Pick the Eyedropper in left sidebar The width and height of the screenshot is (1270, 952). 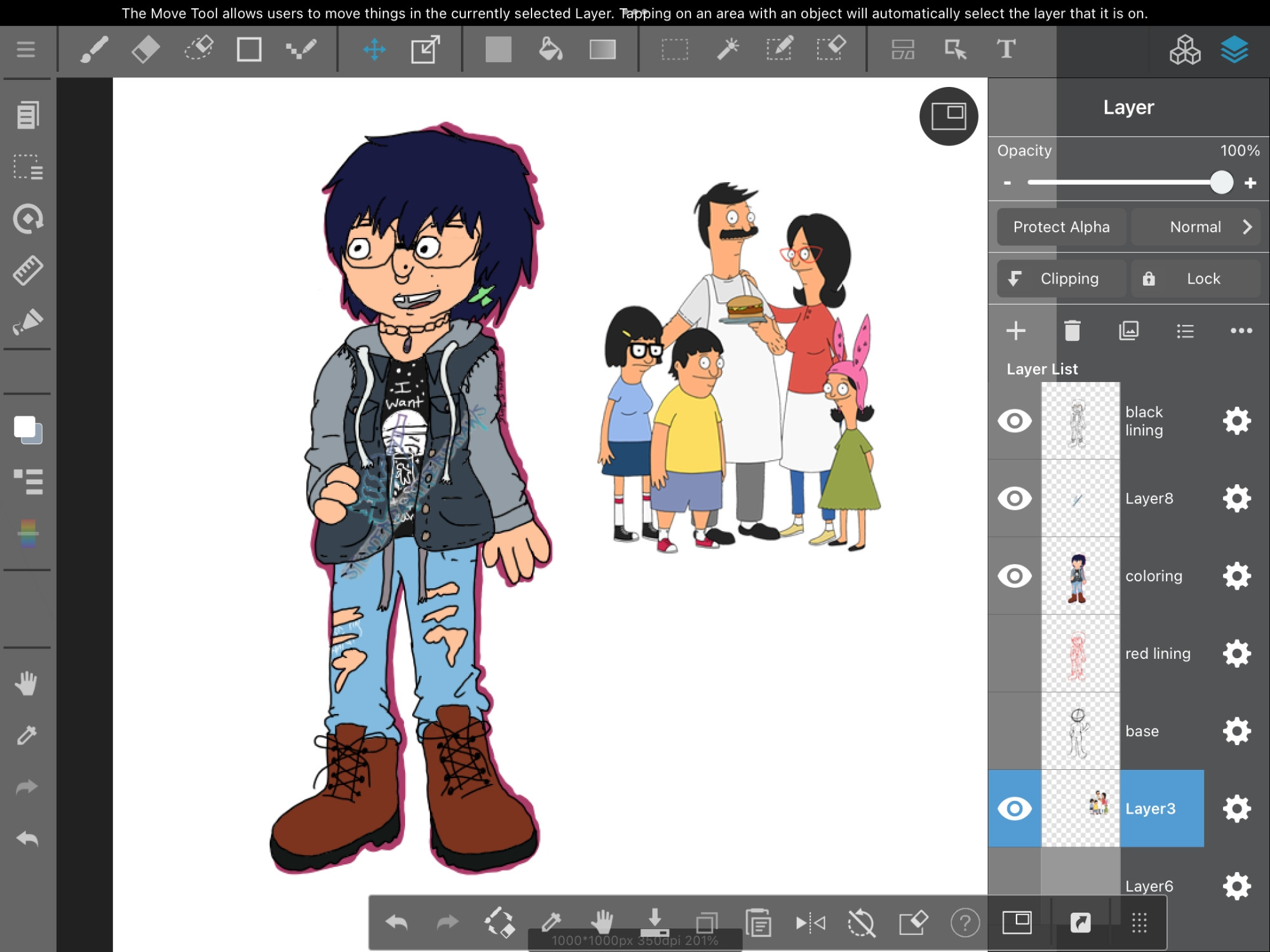tap(27, 736)
